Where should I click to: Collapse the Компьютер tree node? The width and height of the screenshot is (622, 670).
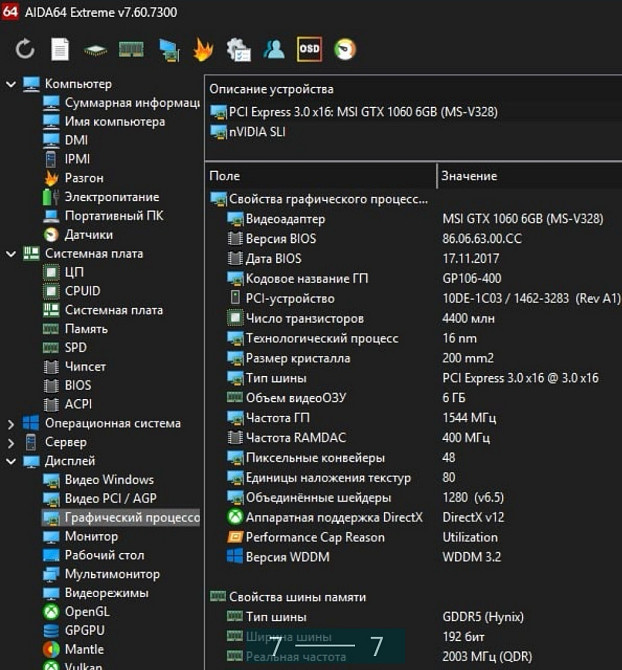[x=11, y=84]
